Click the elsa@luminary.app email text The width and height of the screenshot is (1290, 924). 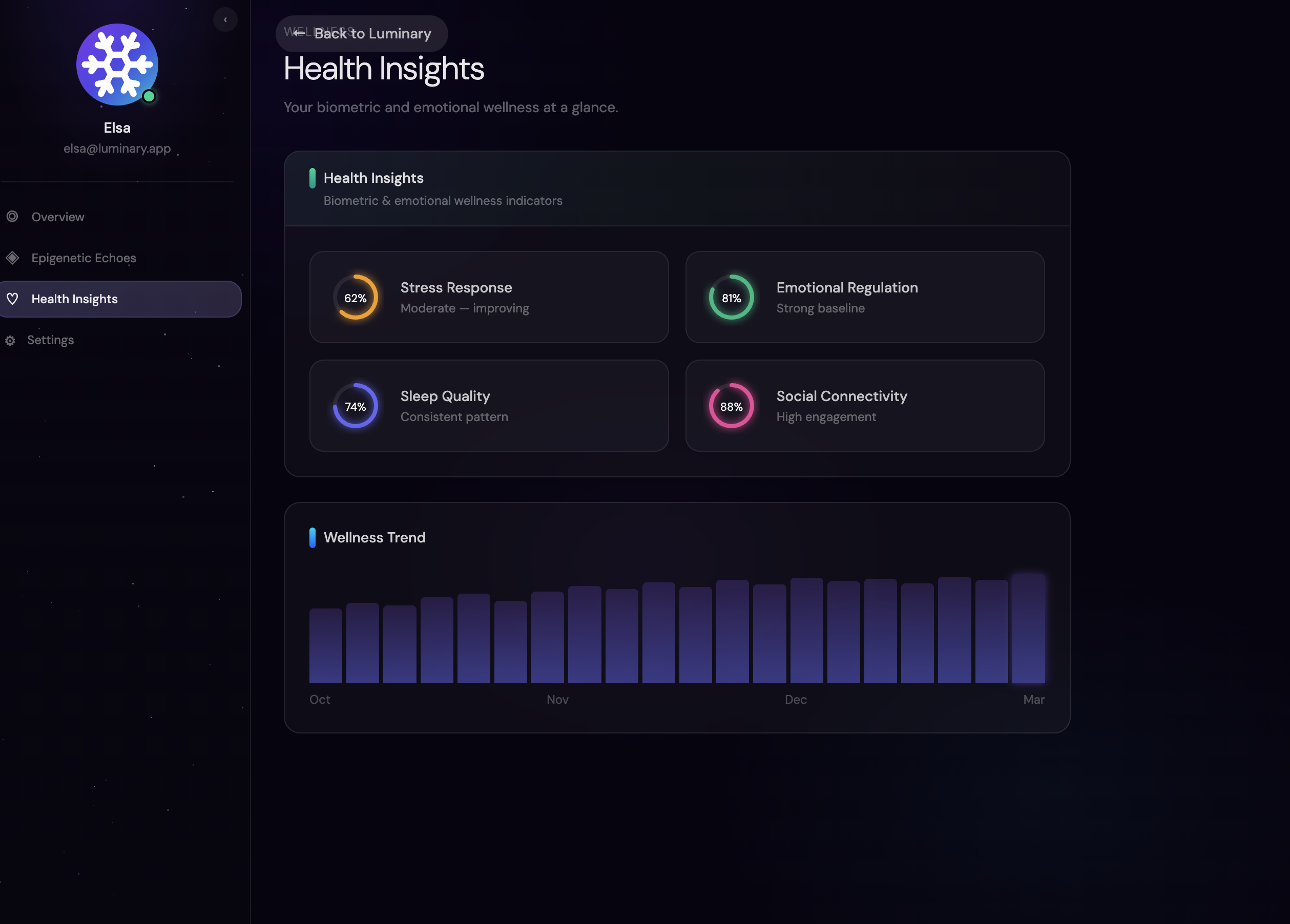(117, 149)
